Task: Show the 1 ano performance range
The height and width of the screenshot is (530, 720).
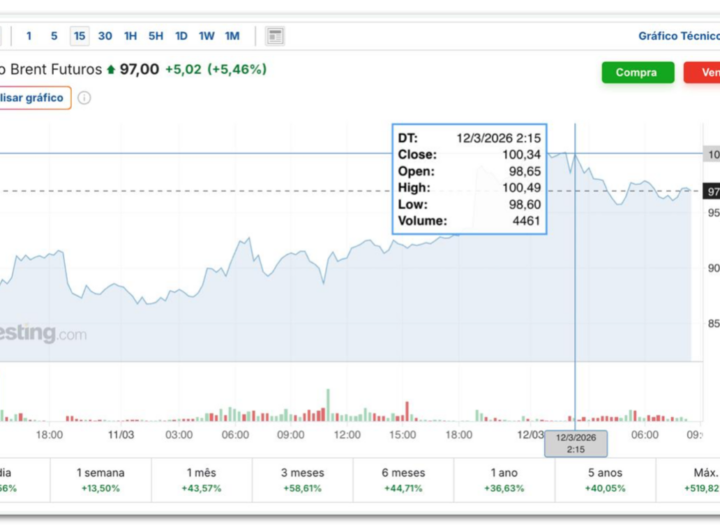Action: [504, 480]
